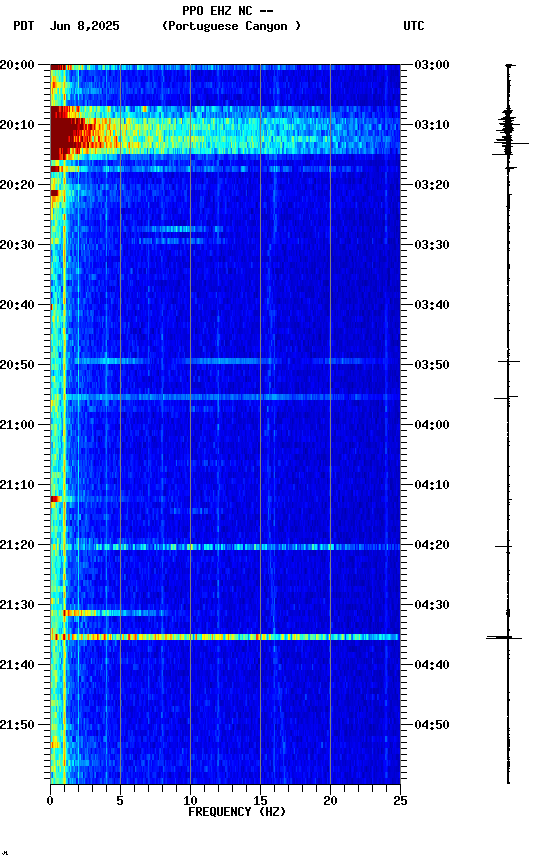Click the '0' frequency axis tick label
Viewport: 552px width, 864px height.
tap(50, 801)
